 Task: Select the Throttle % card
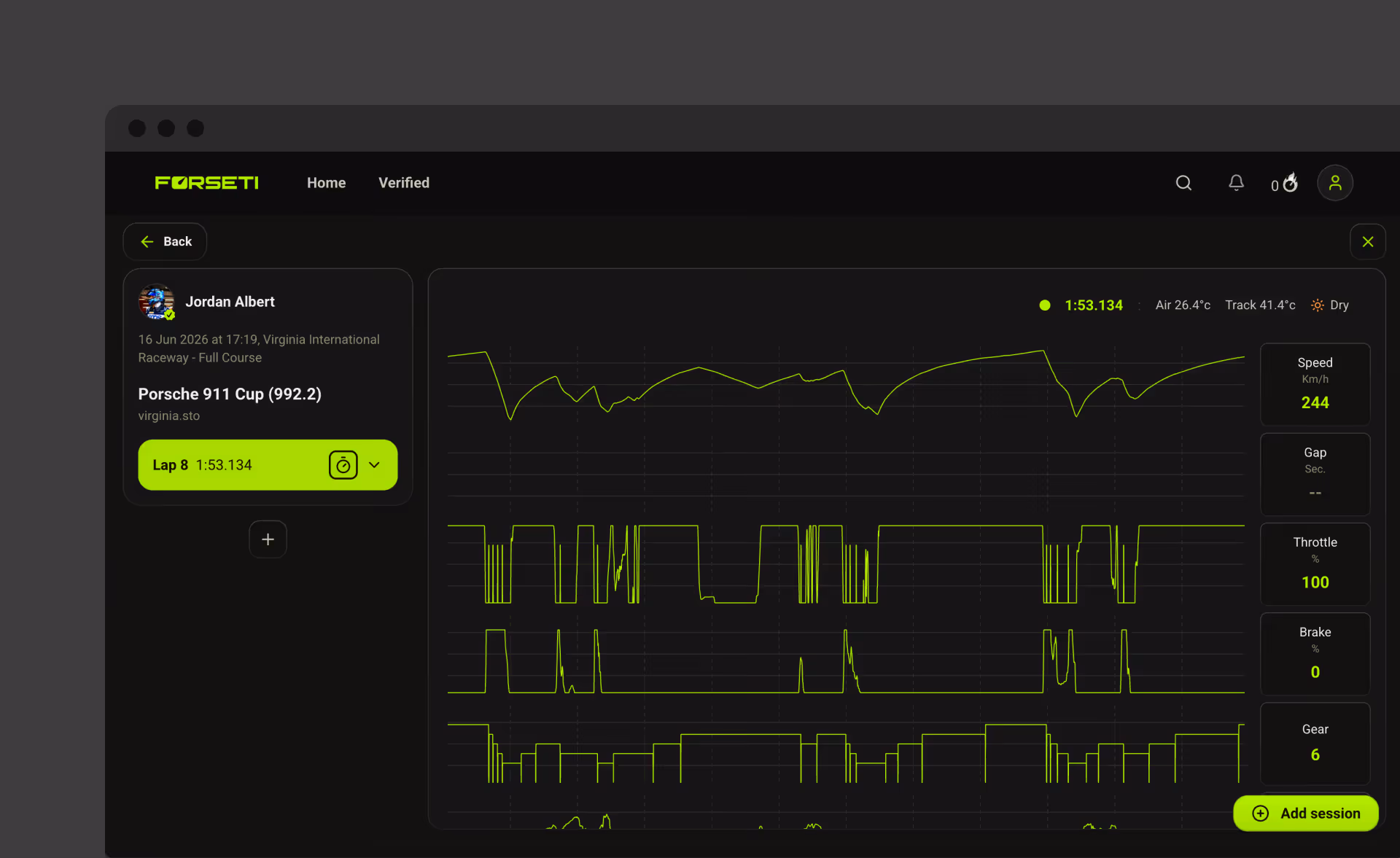pos(1315,563)
